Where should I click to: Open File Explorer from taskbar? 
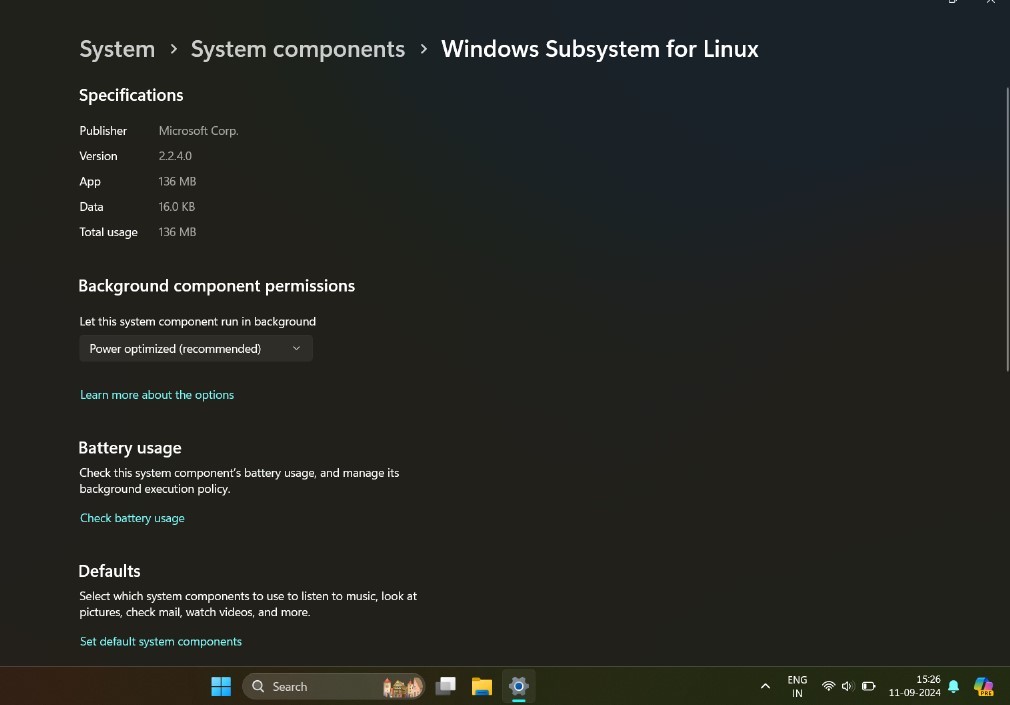click(x=482, y=686)
